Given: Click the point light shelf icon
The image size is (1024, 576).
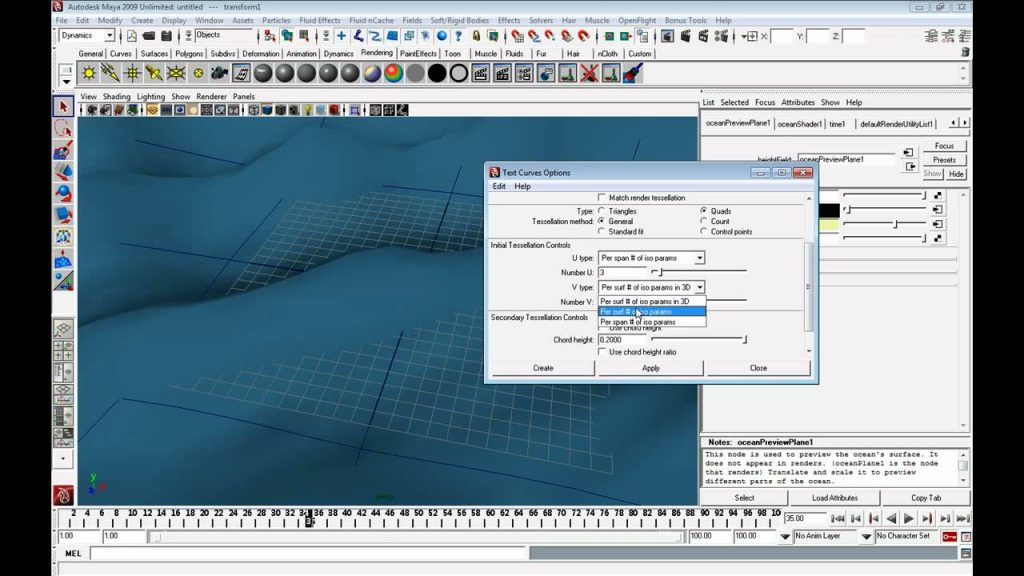Looking at the screenshot, I should [x=133, y=73].
